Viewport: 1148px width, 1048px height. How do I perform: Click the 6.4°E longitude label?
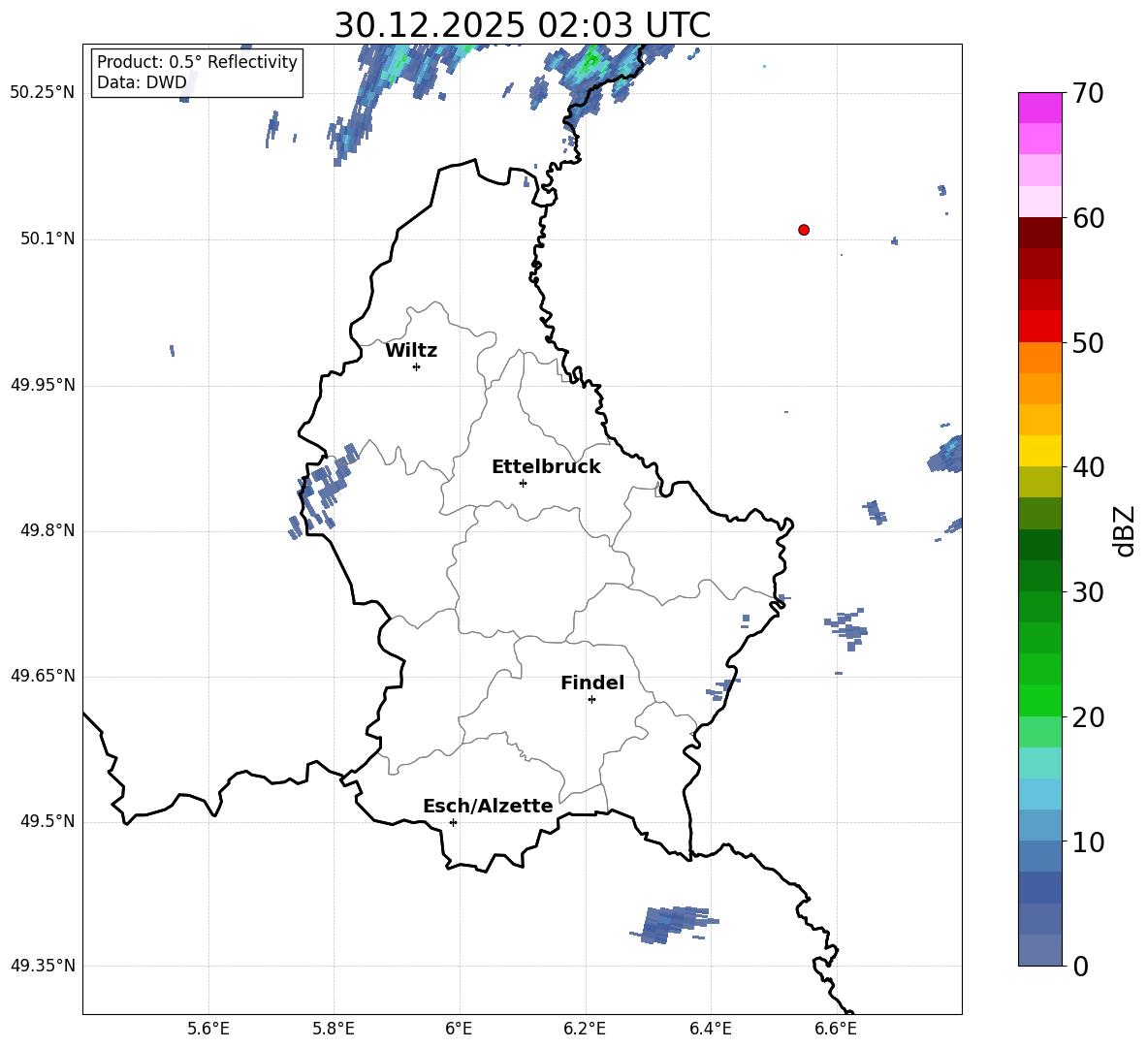coord(710,1029)
